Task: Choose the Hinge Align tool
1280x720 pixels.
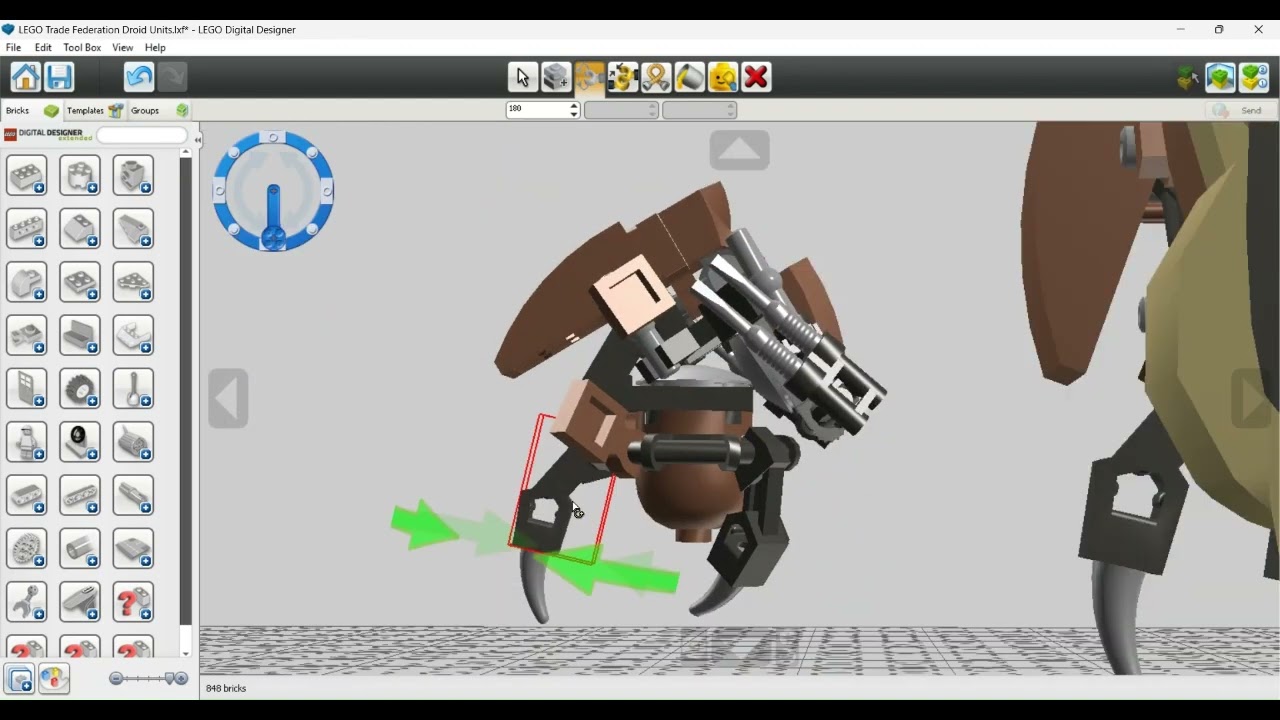Action: pyautogui.click(x=622, y=77)
